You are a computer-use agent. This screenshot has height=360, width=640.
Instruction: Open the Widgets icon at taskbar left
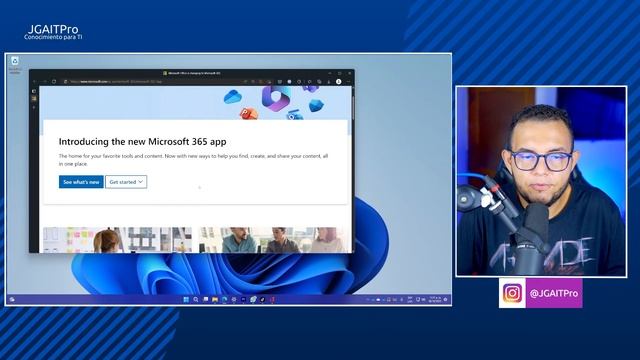click(x=12, y=300)
